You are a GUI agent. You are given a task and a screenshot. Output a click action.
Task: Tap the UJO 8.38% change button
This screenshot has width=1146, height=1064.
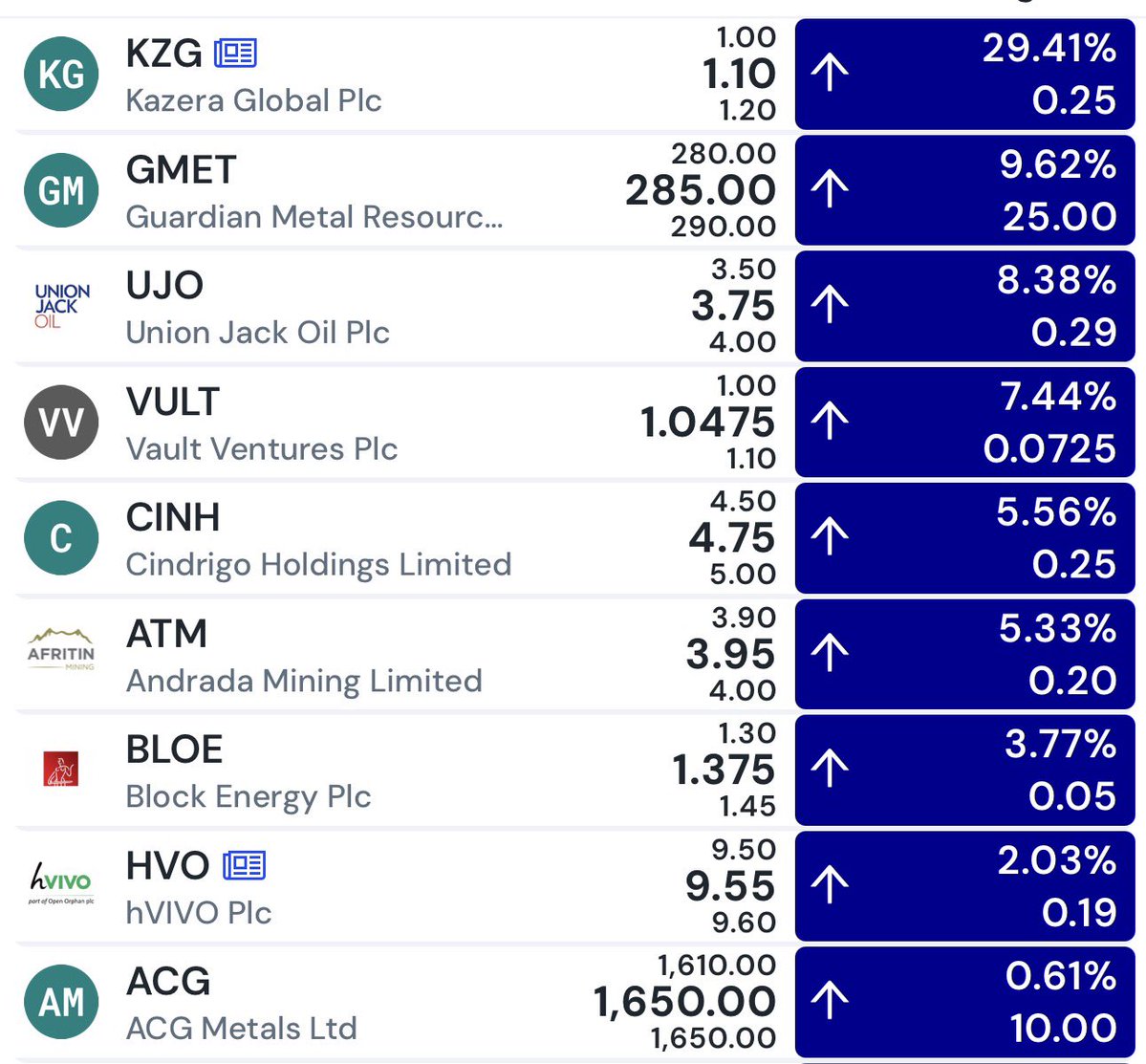(x=965, y=306)
